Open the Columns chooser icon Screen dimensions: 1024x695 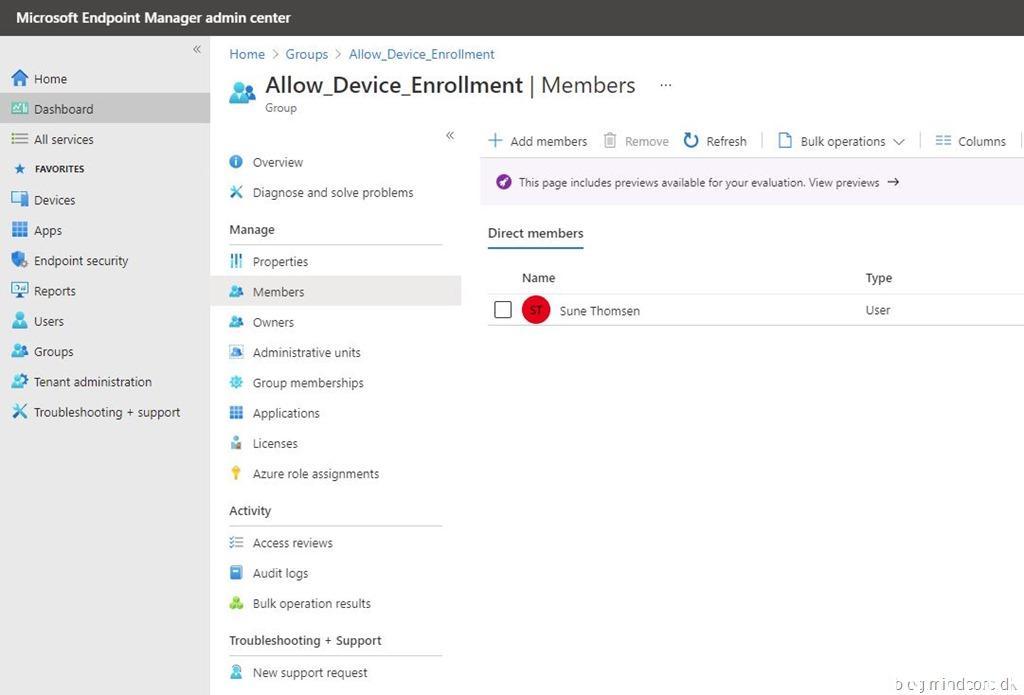point(943,141)
